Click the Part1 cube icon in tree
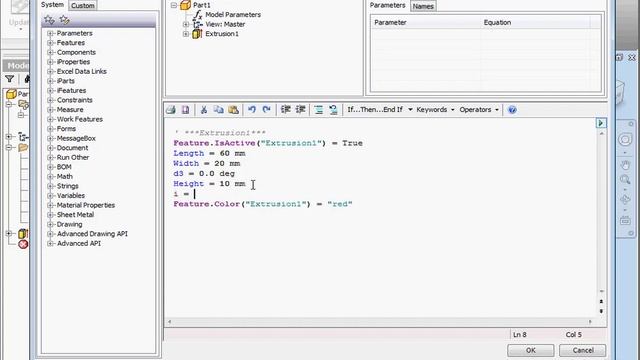 (x=186, y=5)
